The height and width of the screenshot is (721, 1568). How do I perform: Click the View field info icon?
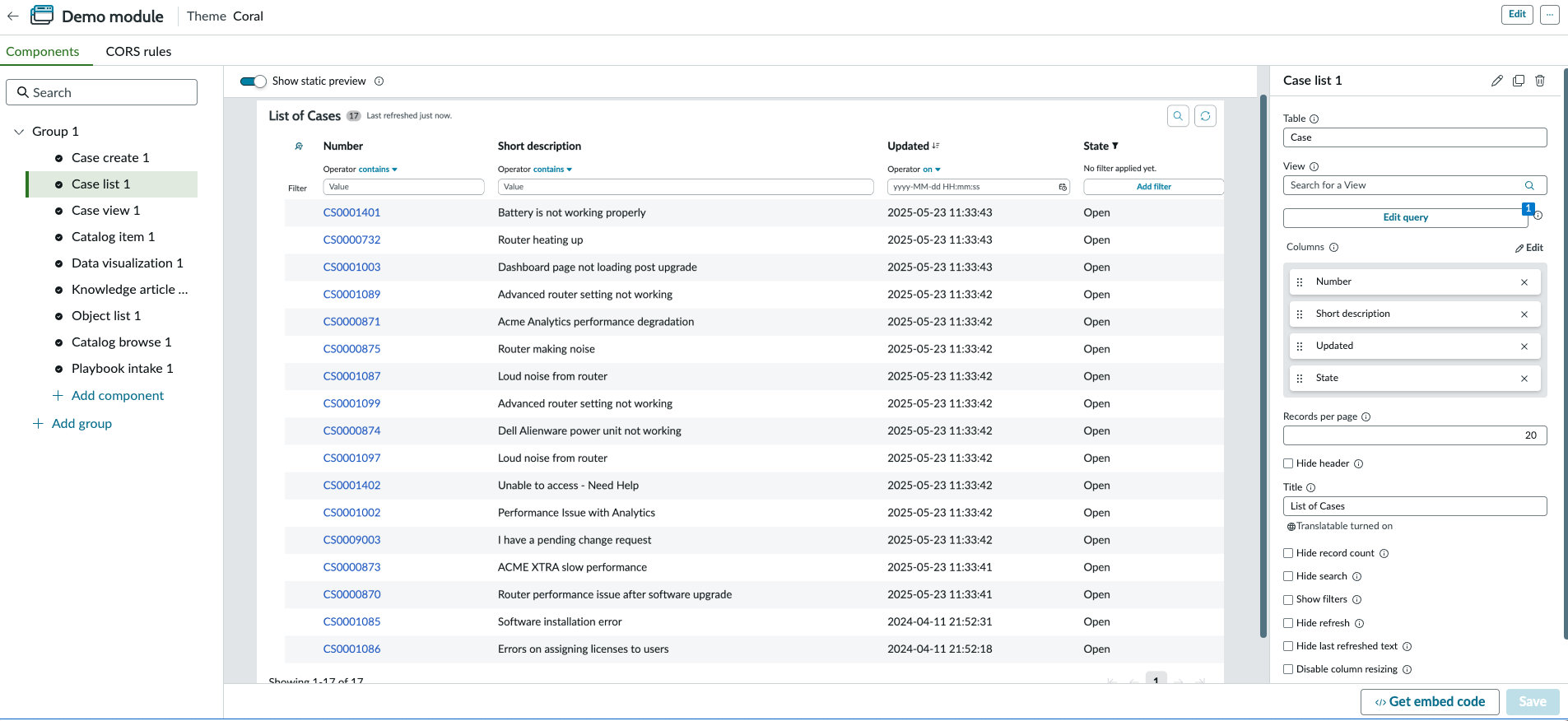(x=1314, y=166)
